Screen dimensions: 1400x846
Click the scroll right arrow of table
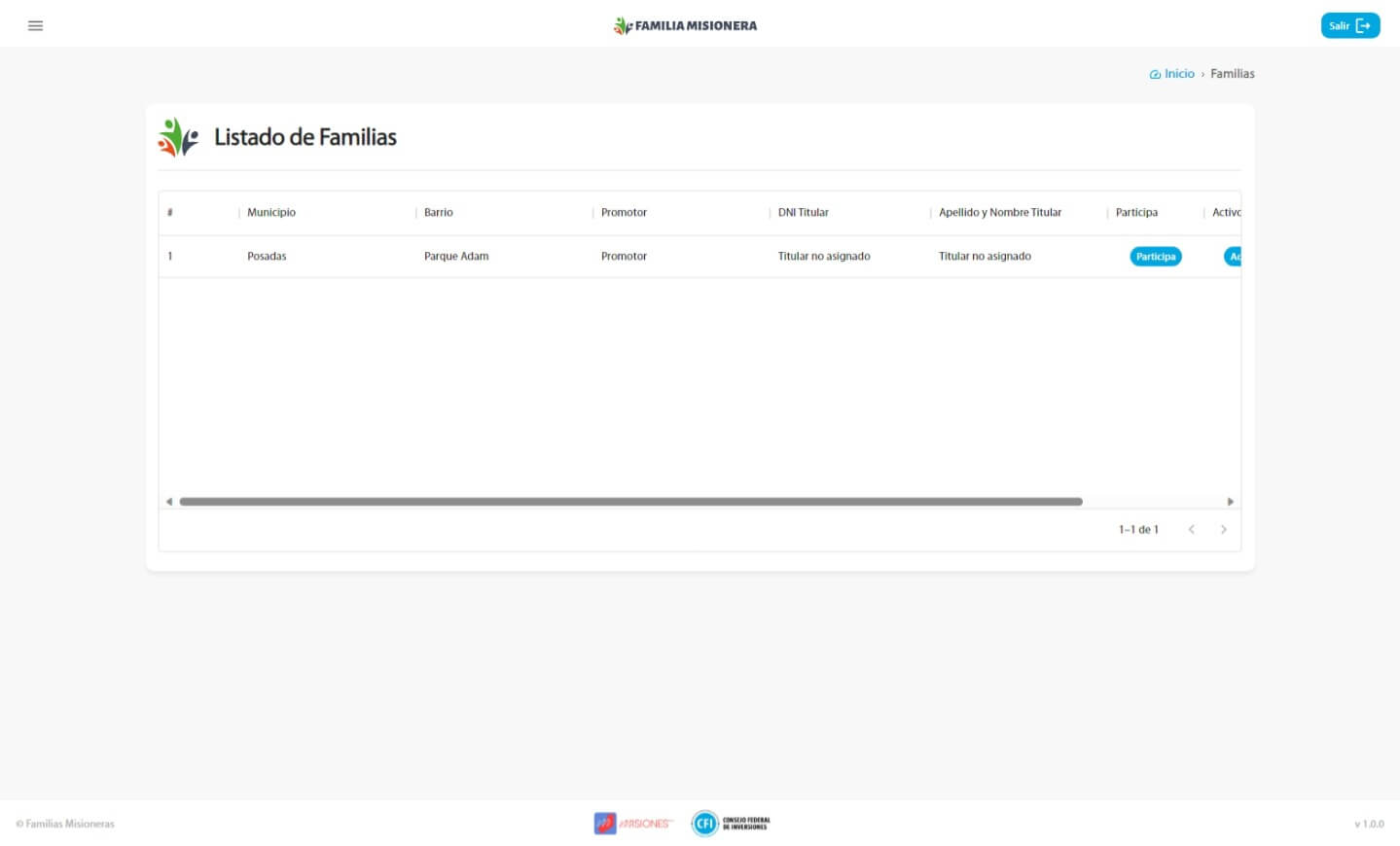pos(1230,502)
